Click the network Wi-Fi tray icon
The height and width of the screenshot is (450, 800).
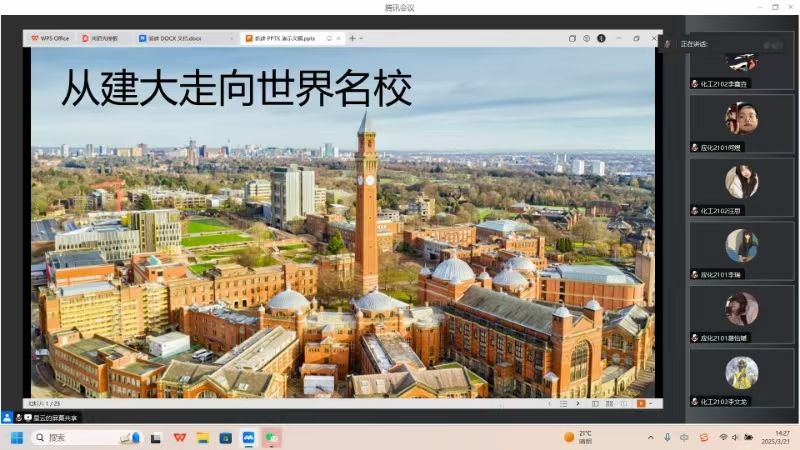[723, 437]
